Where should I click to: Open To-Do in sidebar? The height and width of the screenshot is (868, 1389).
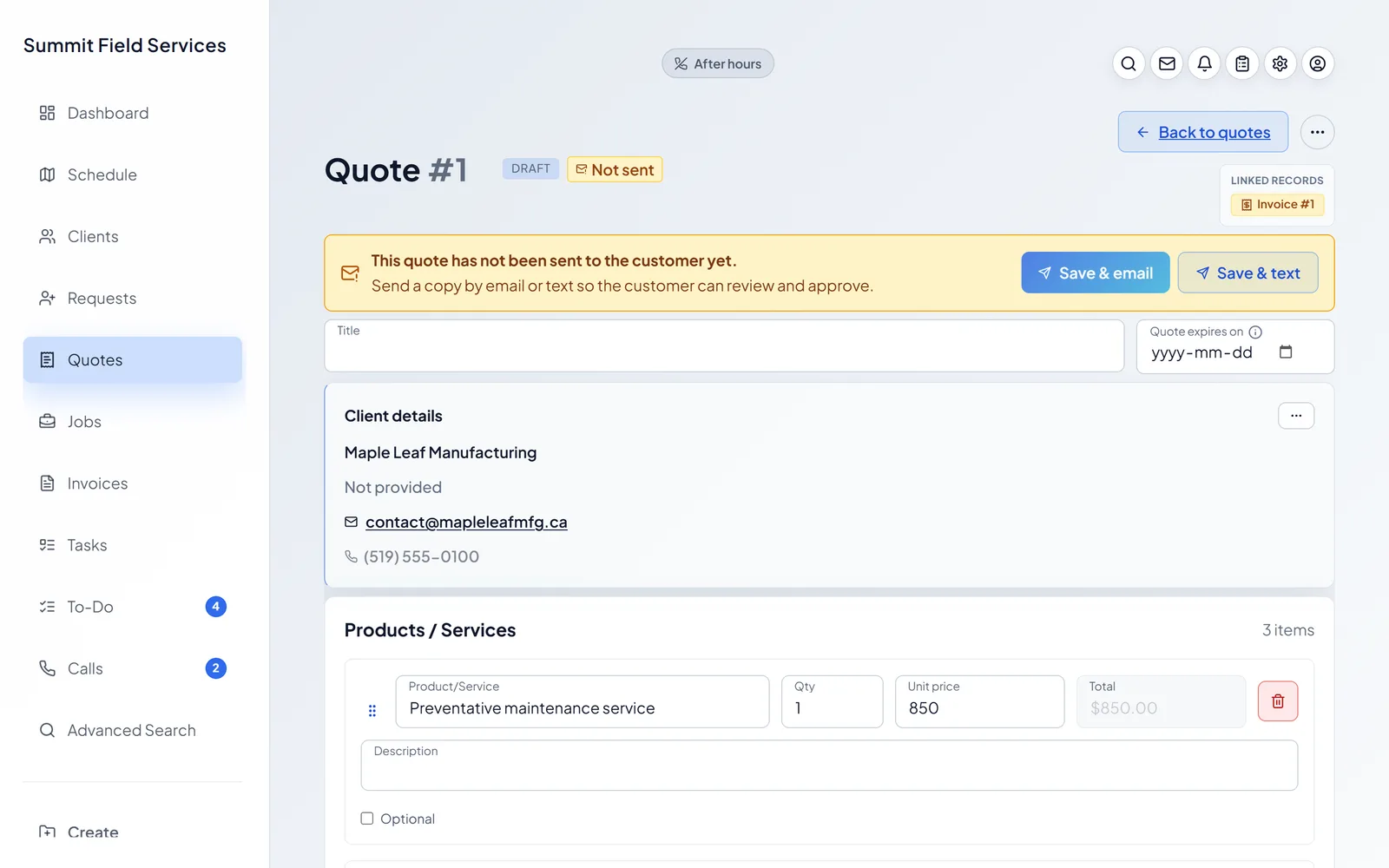point(132,606)
